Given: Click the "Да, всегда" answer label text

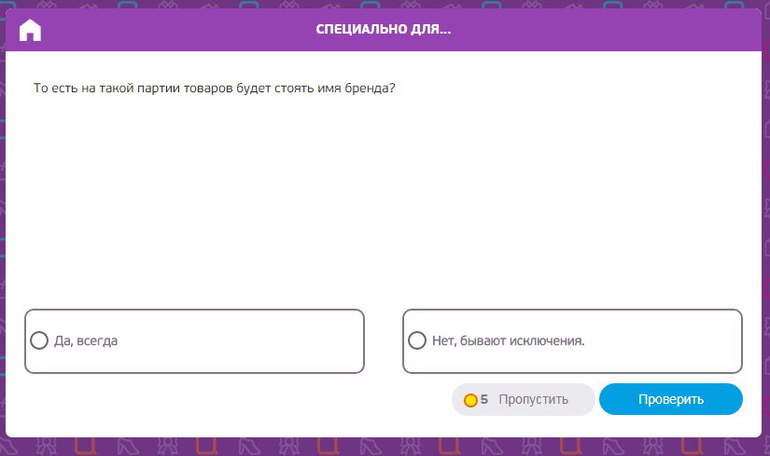Looking at the screenshot, I should tap(86, 341).
